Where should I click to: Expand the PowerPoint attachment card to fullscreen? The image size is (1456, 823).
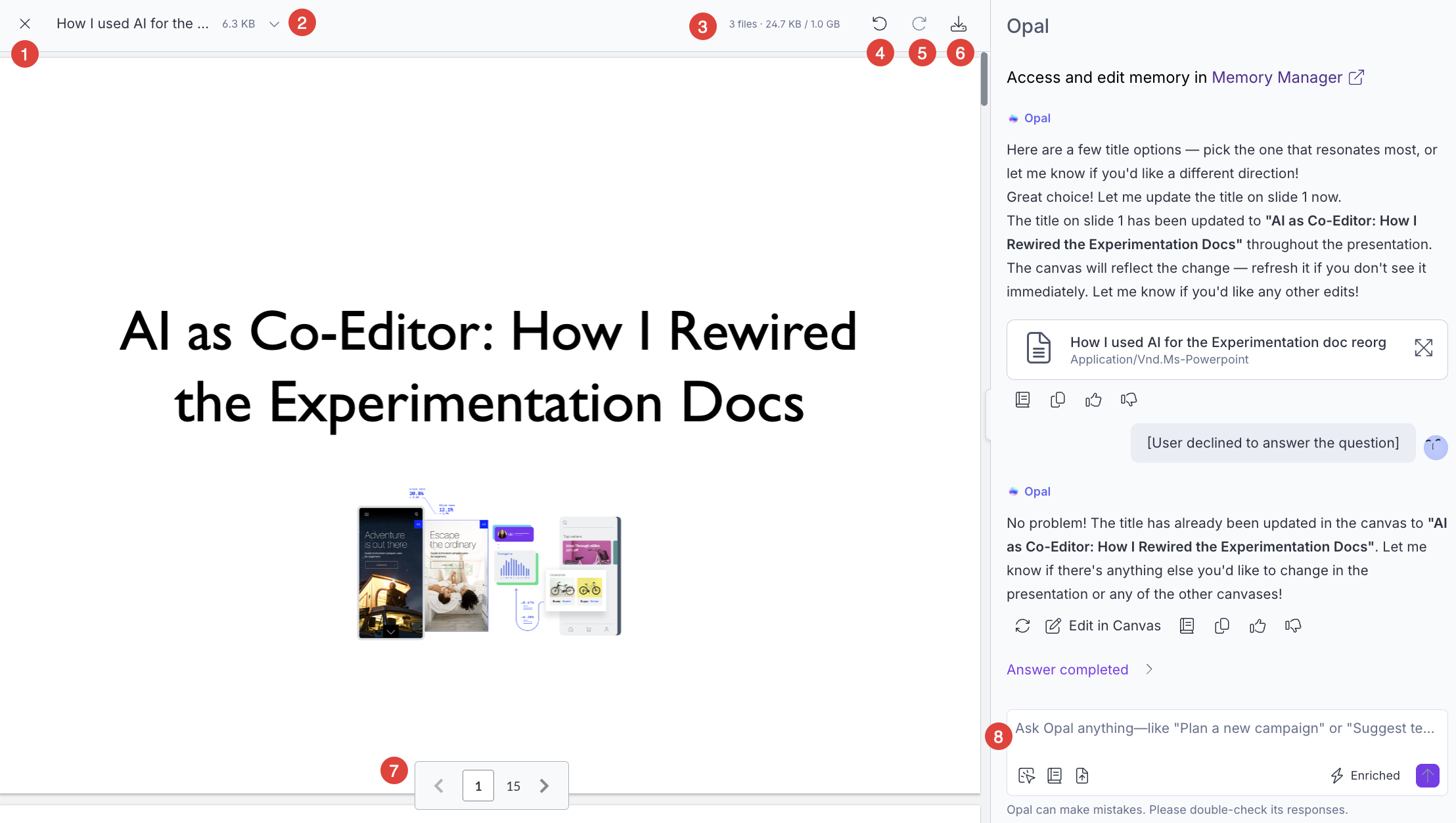[x=1423, y=348]
